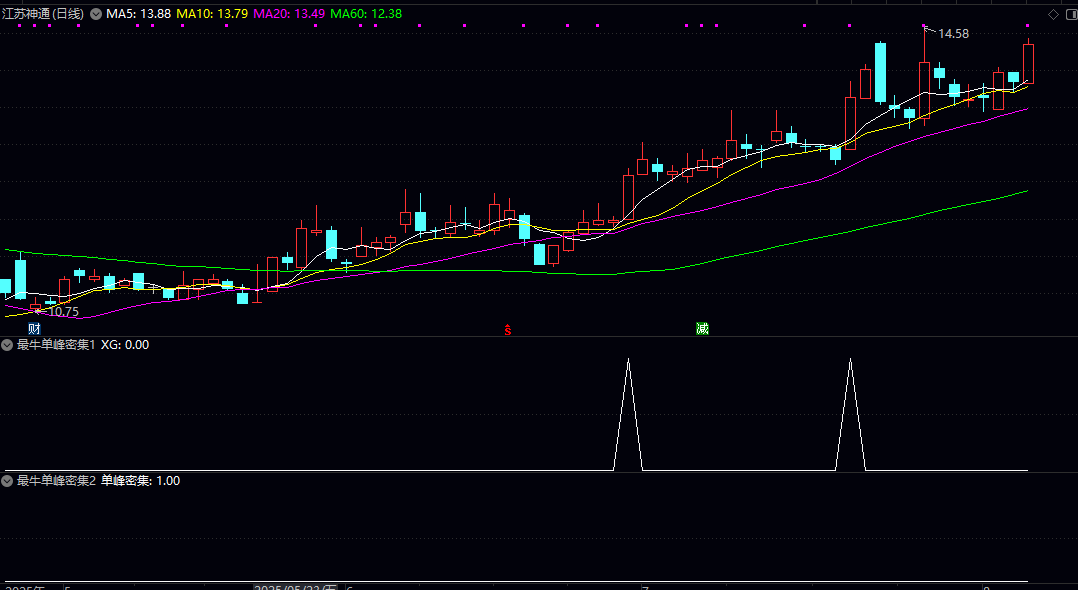Expand the 江苏神通 (日线) main chart dropdown

point(96,14)
